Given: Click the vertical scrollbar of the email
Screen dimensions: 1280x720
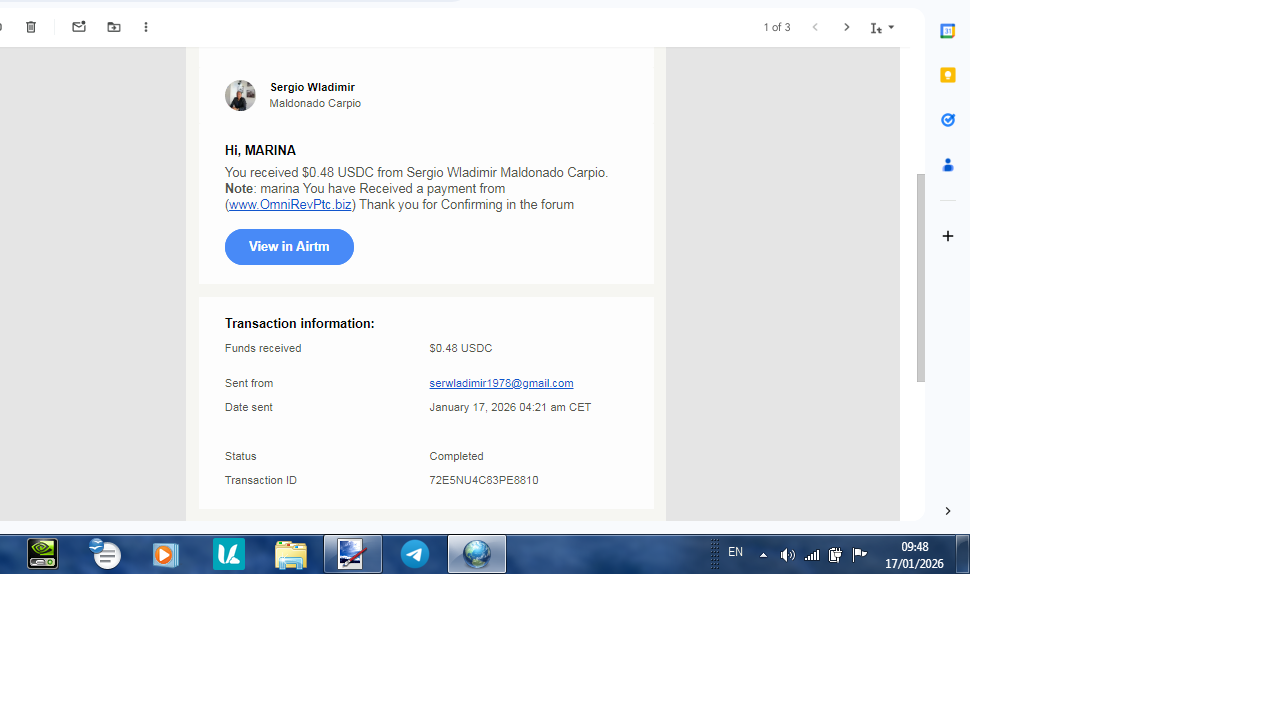Looking at the screenshot, I should (920, 278).
